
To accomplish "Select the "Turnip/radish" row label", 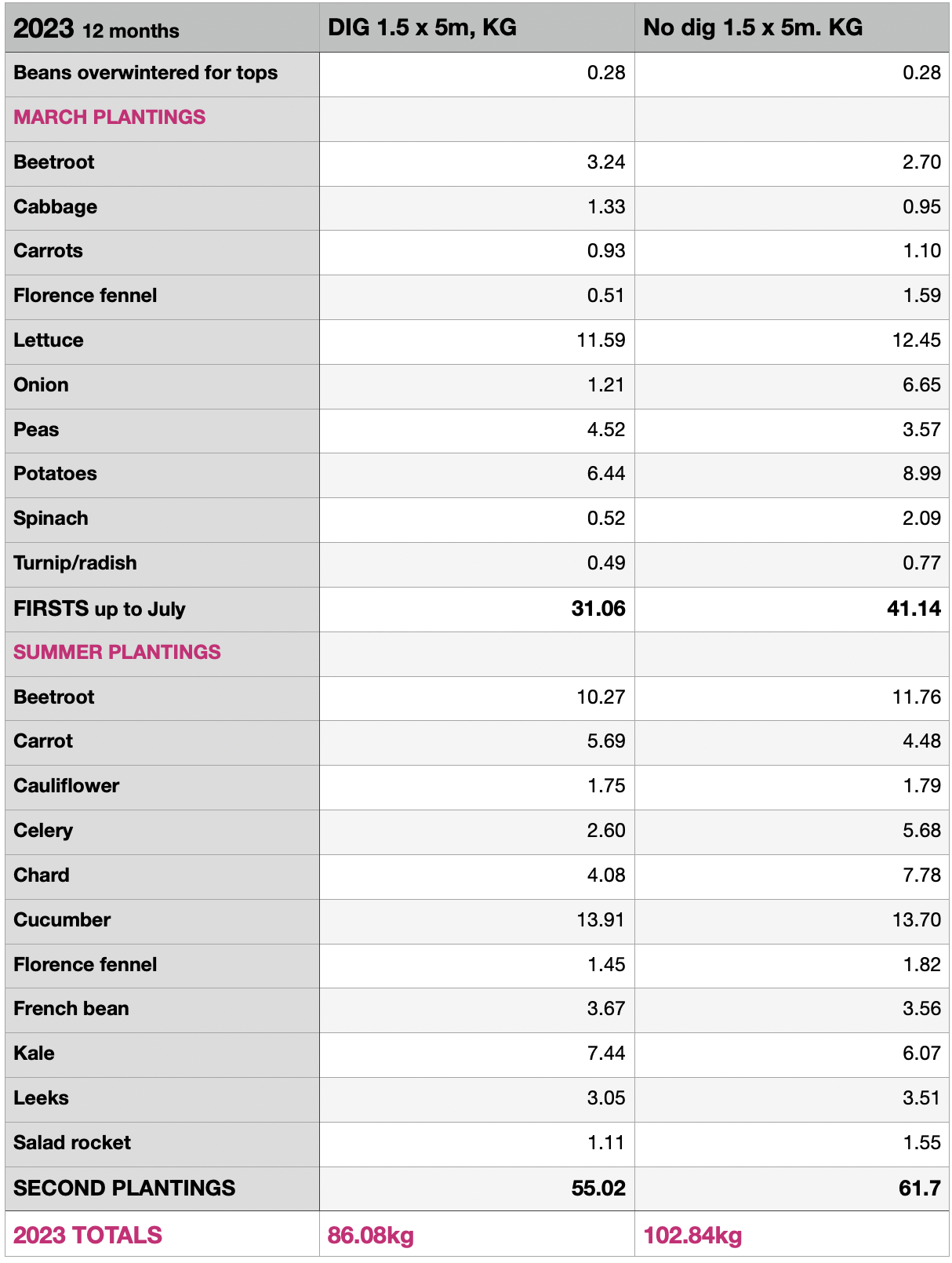I will point(75,563).
